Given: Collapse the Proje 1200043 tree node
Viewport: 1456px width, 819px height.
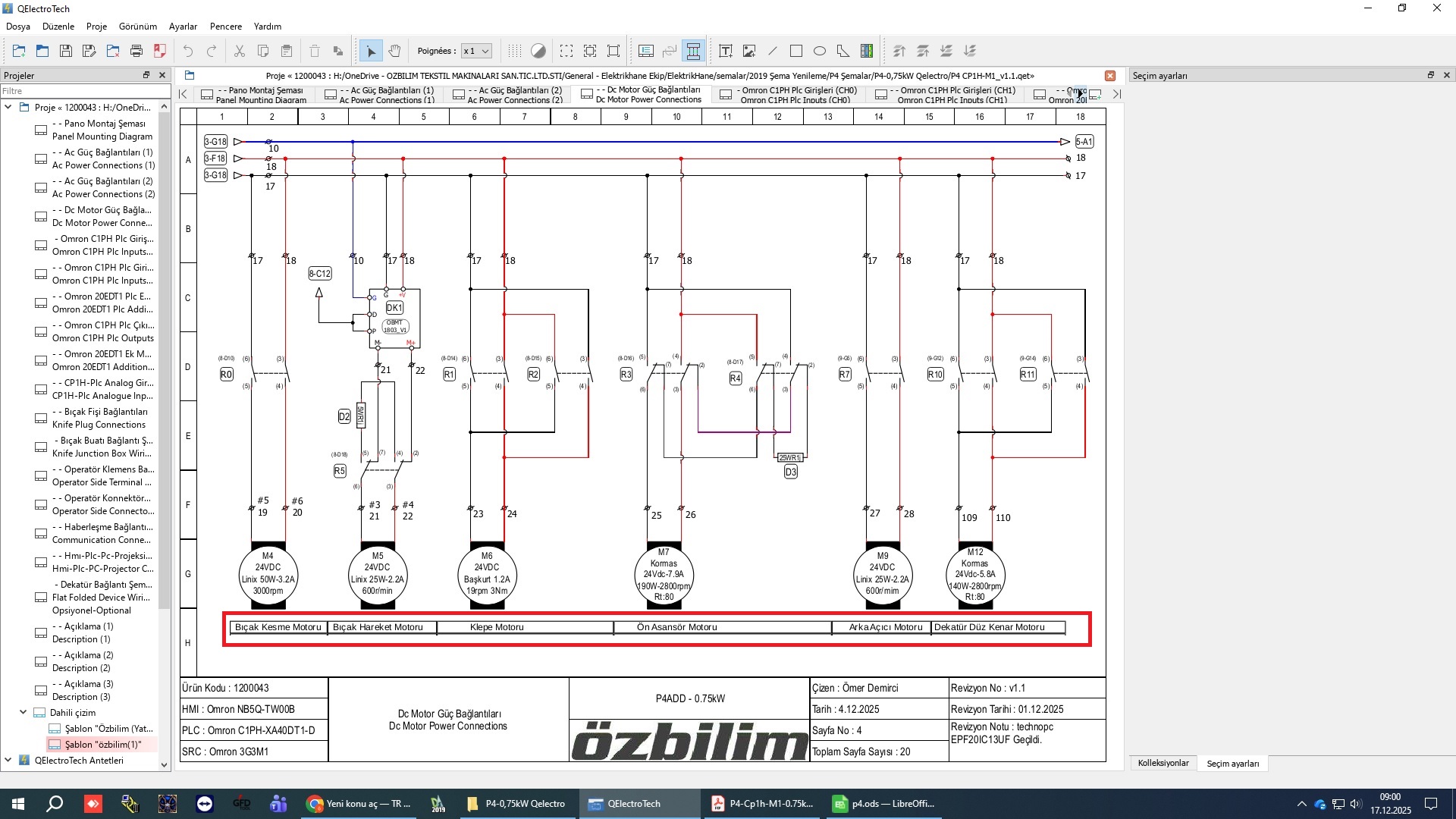Looking at the screenshot, I should coord(8,107).
